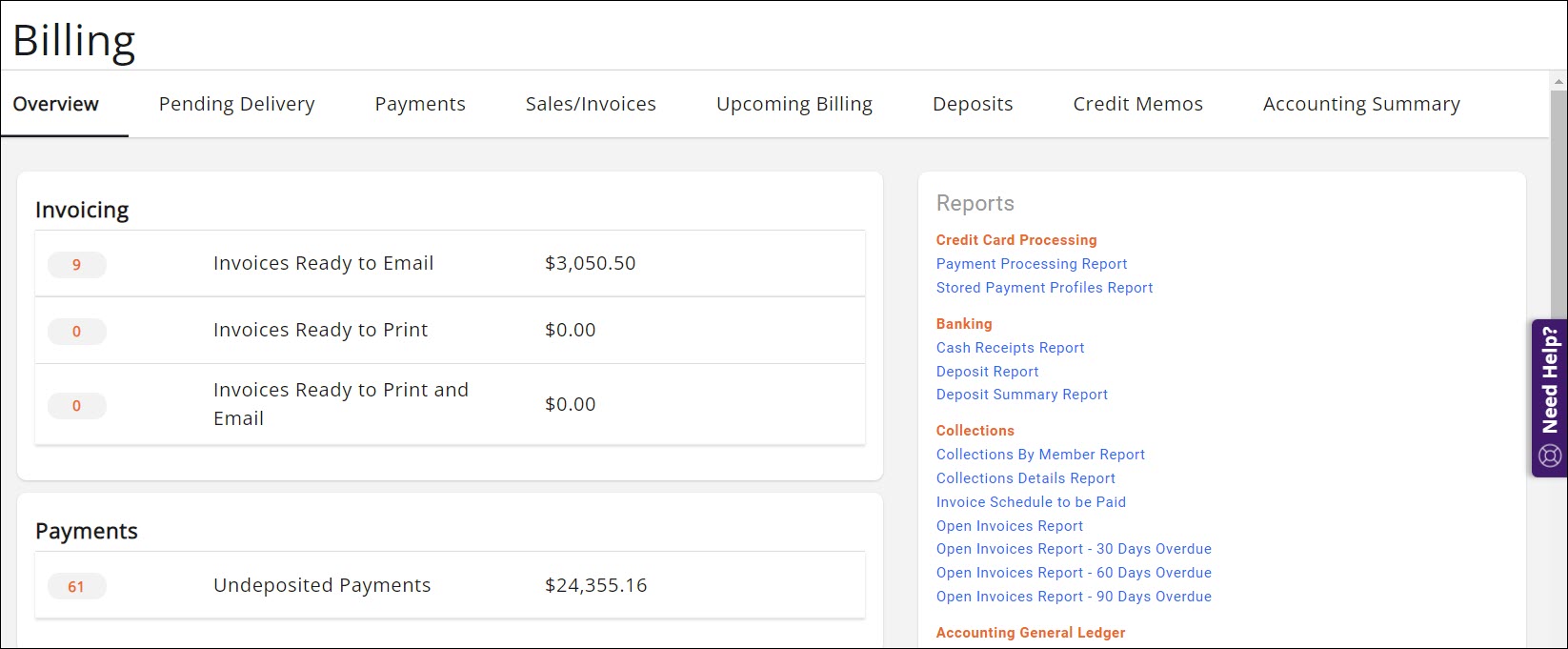This screenshot has height=649, width=1568.
Task: Click the Reports panel title
Action: tap(975, 203)
